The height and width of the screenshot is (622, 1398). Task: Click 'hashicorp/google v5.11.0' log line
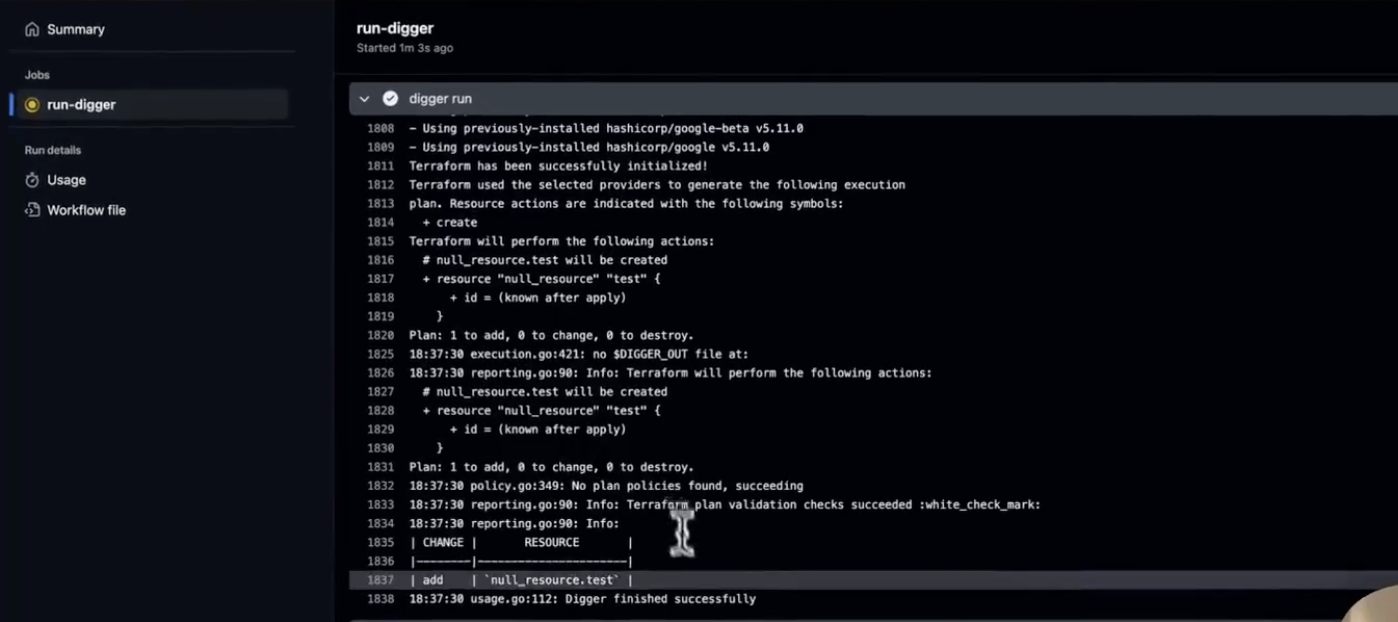[589, 147]
